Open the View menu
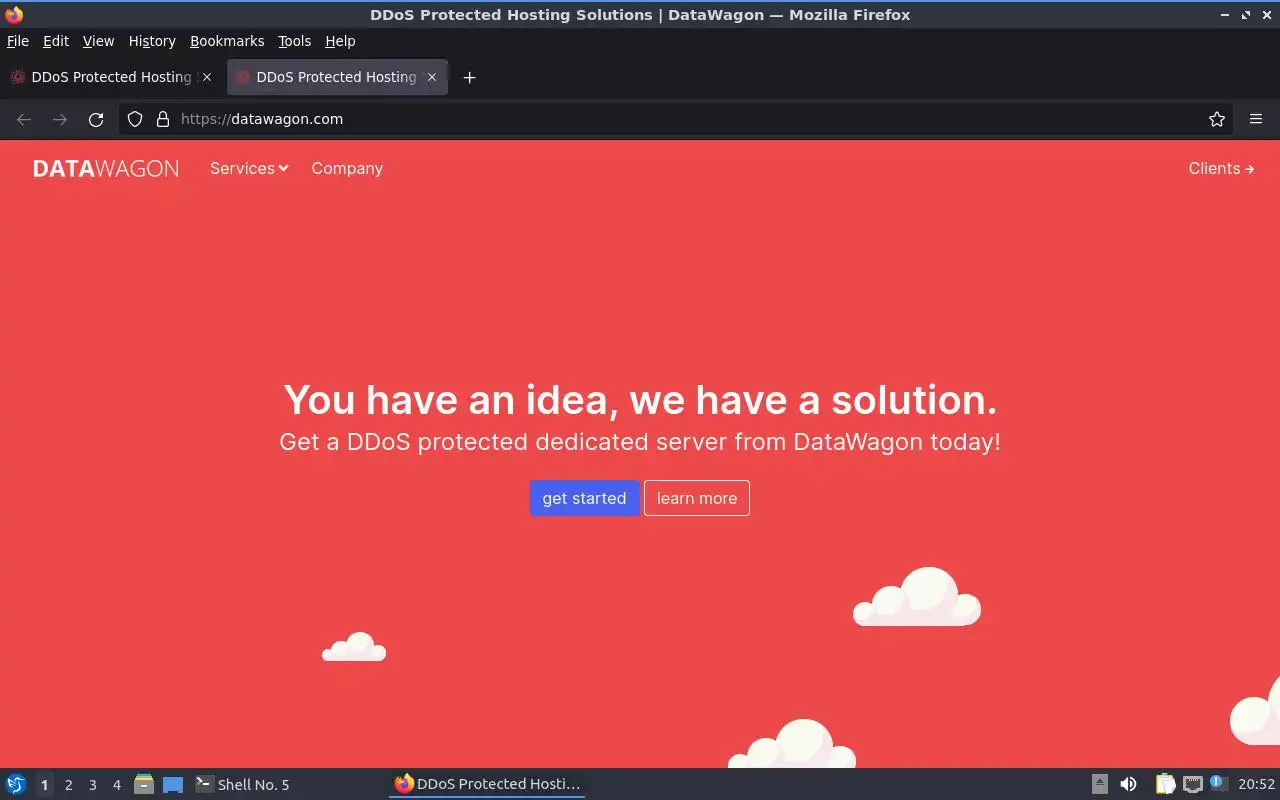Screen dimensions: 1280x800 pyautogui.click(x=98, y=41)
